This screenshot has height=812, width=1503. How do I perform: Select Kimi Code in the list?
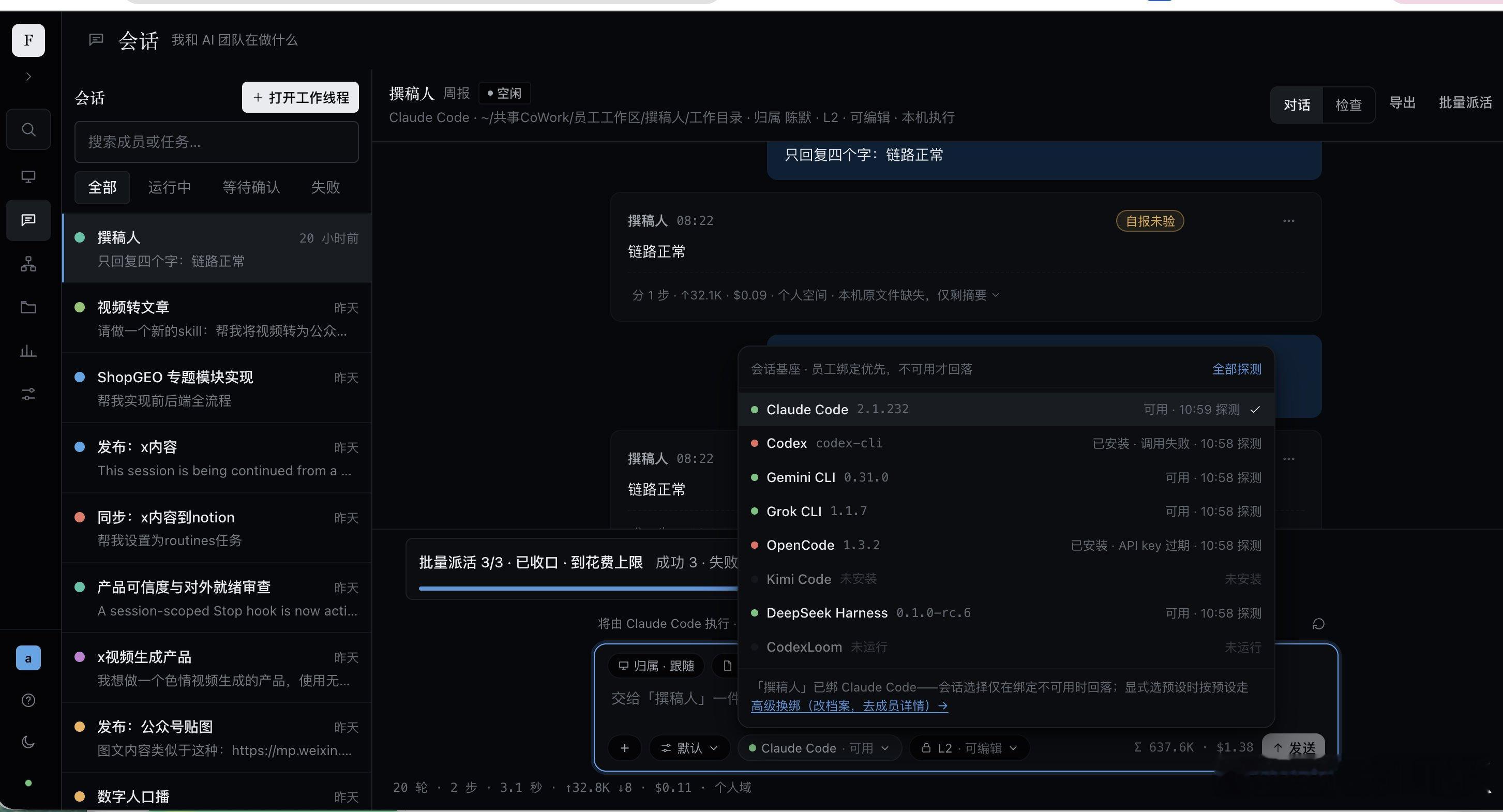1006,579
